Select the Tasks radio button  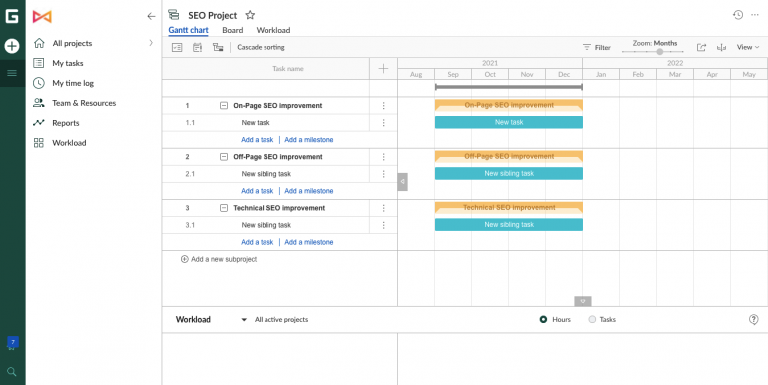click(592, 319)
